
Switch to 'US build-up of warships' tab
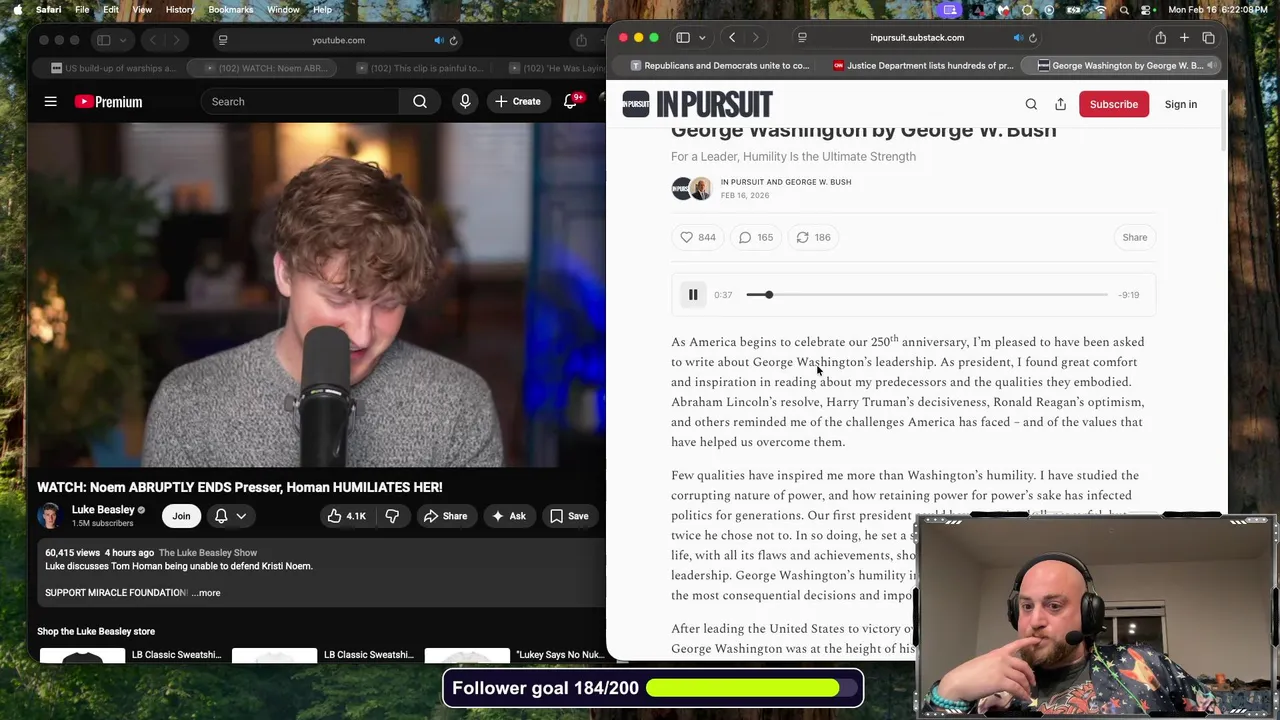point(113,68)
